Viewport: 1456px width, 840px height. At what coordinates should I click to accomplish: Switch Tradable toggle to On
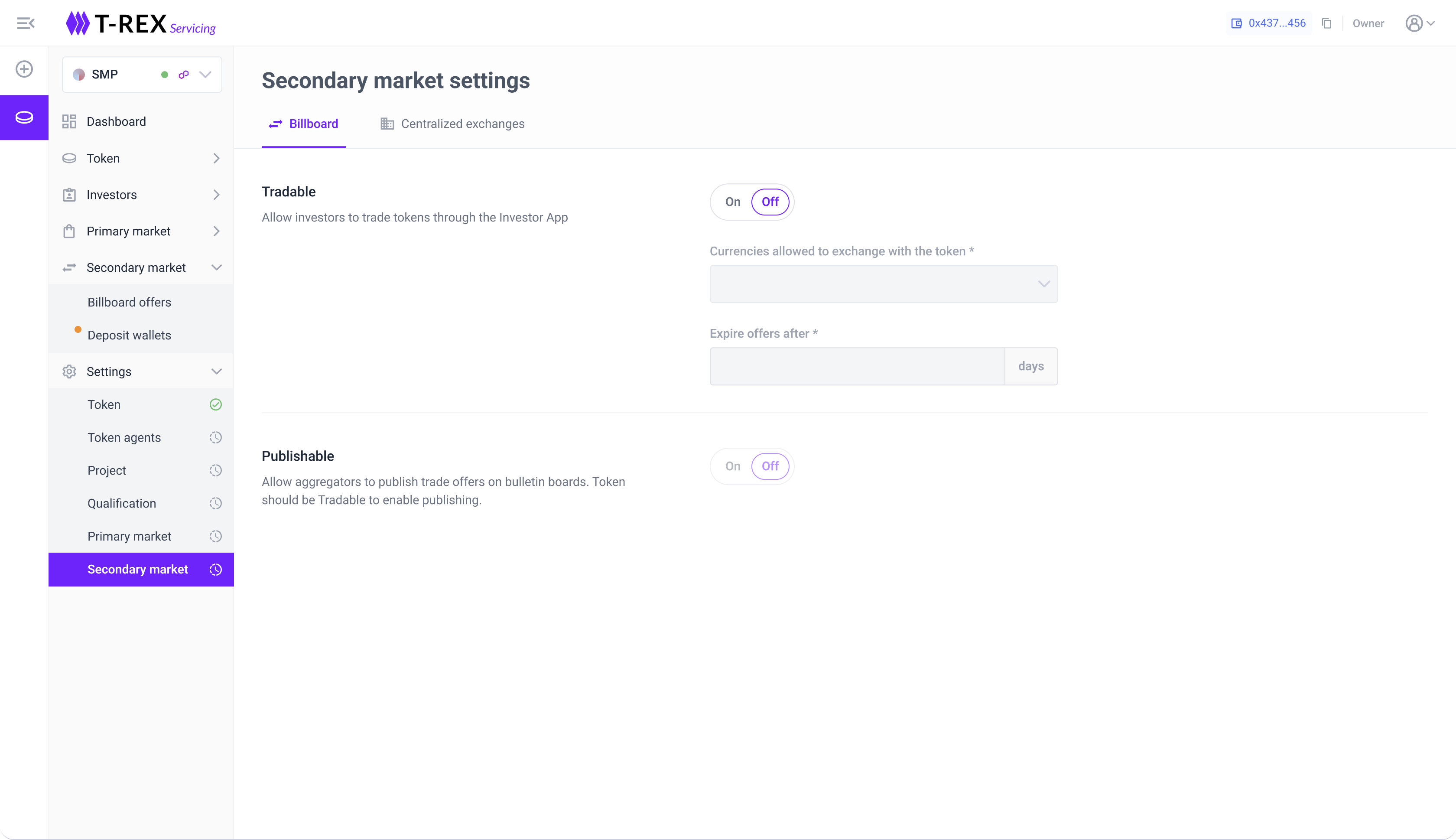pos(732,202)
